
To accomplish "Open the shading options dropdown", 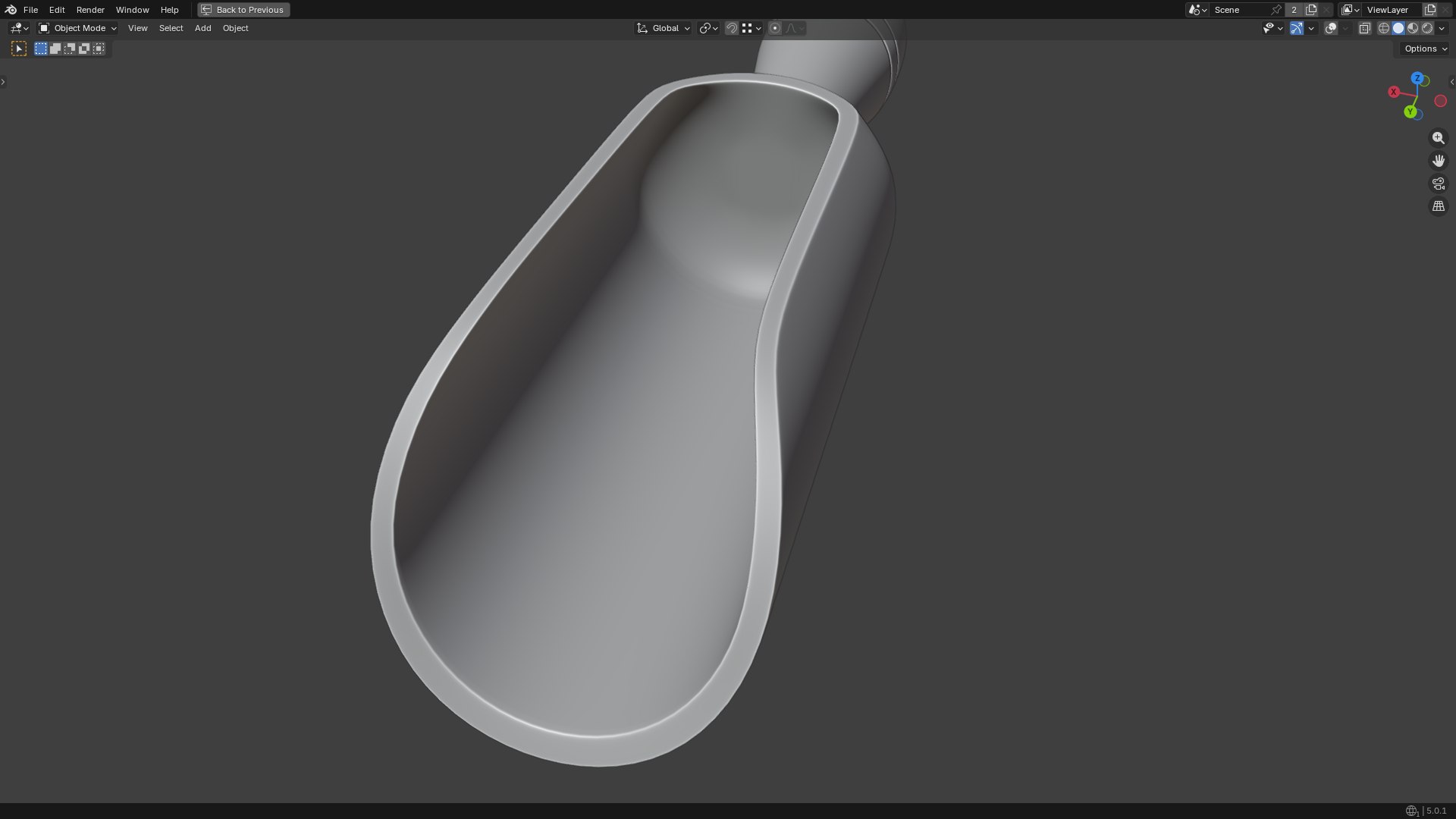I will point(1442,28).
